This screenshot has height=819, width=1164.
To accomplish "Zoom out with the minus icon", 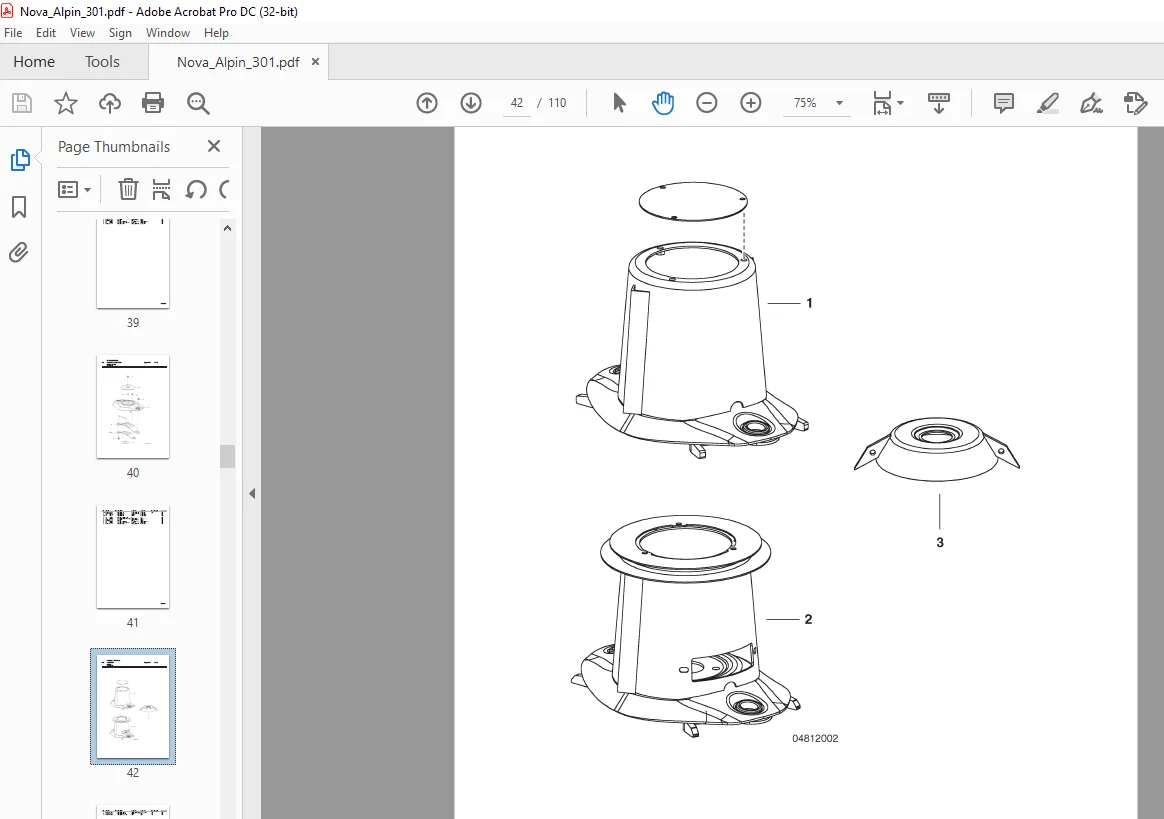I will tap(707, 103).
